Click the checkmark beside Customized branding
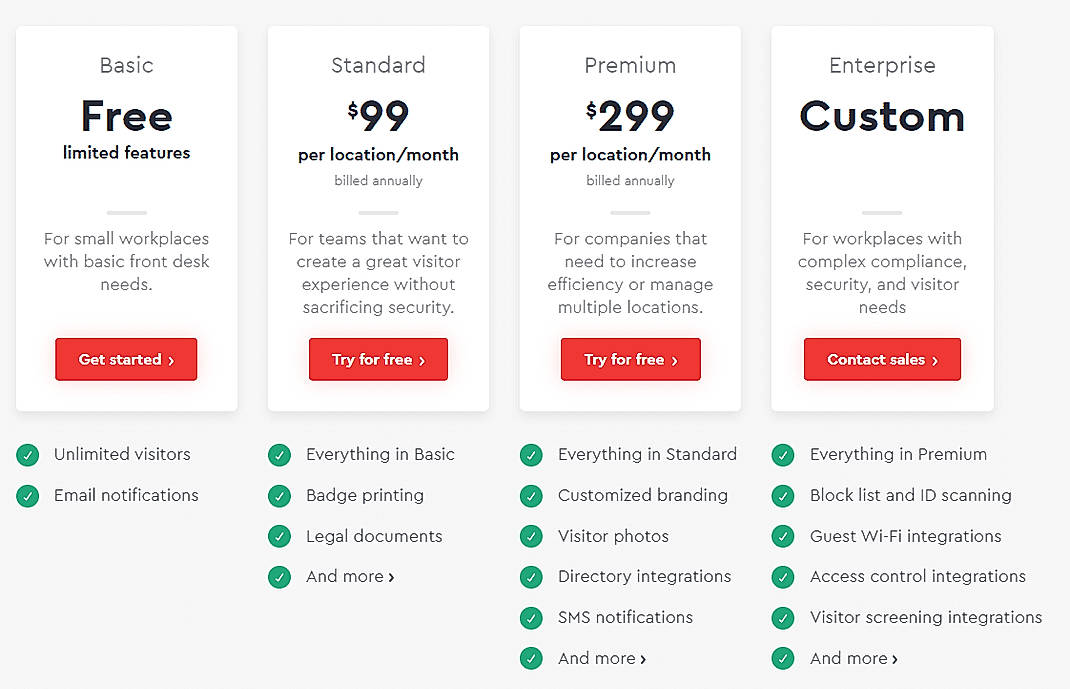Viewport: 1070px width, 689px height. 531,495
